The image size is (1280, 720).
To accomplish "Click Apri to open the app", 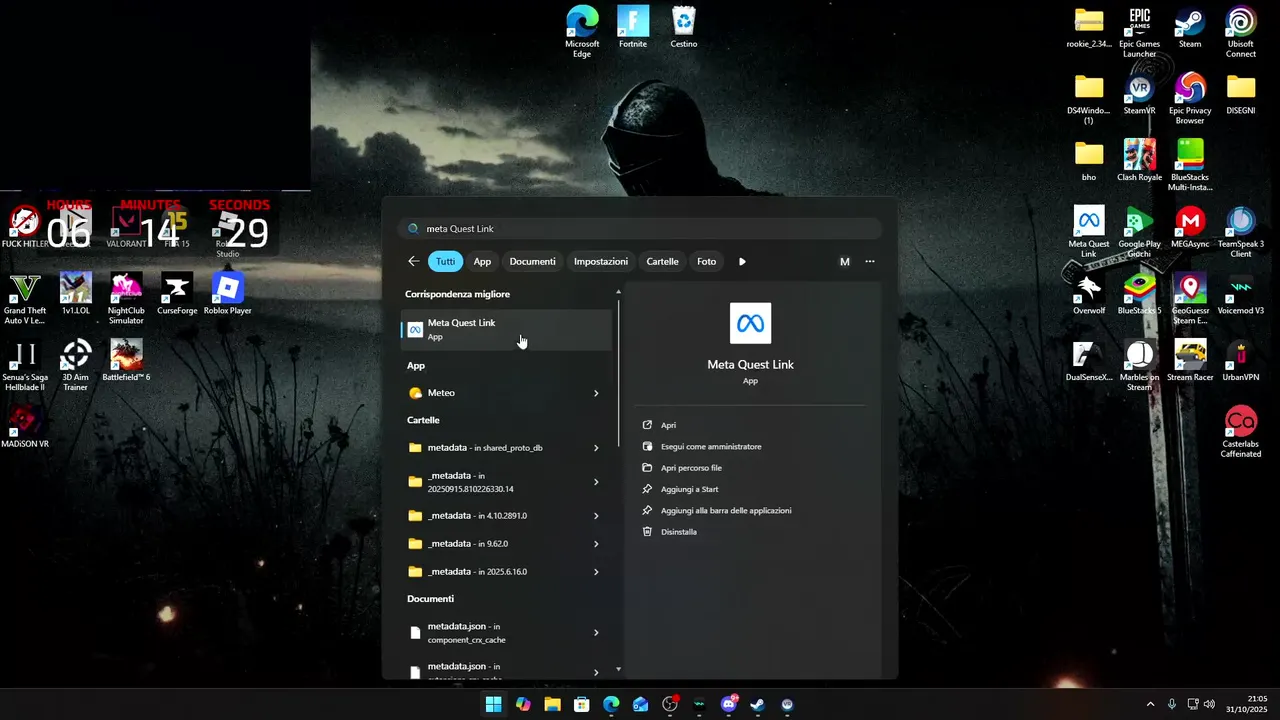I will coord(668,425).
